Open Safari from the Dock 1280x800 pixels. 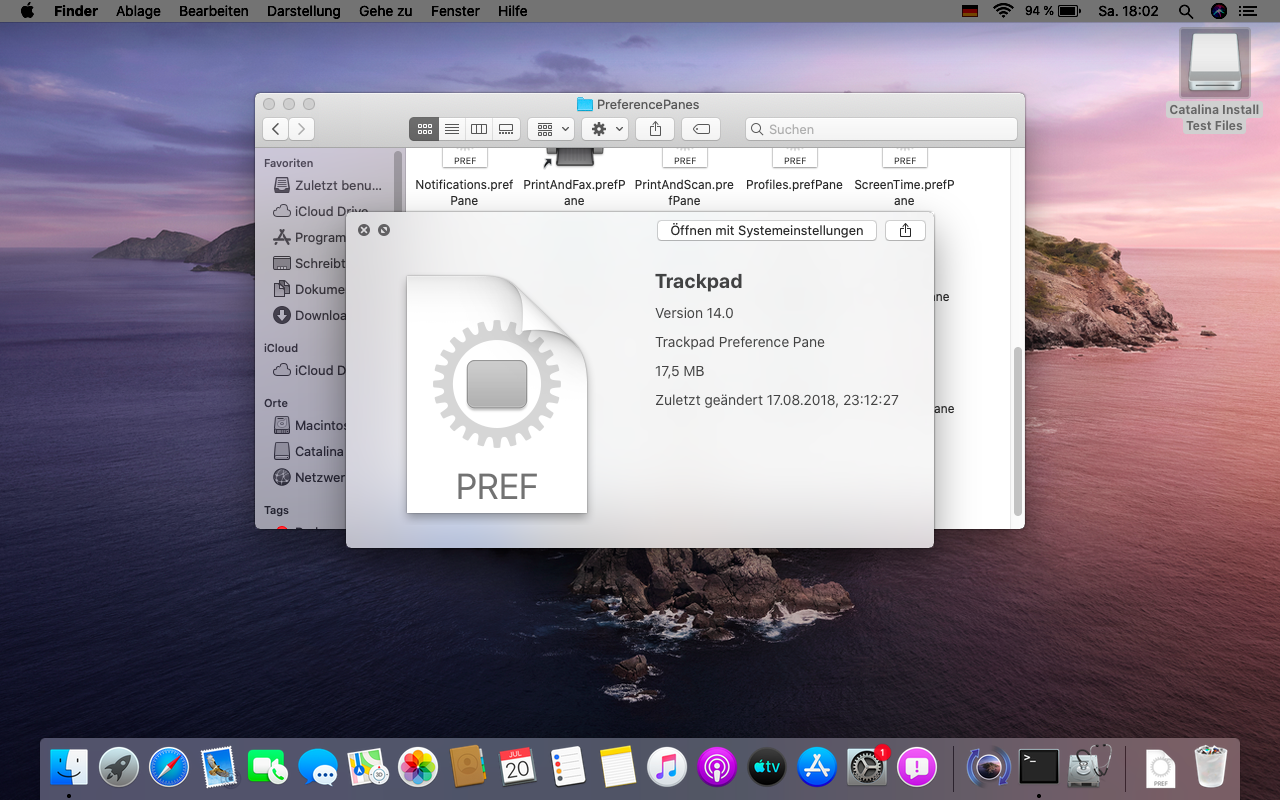[x=169, y=767]
